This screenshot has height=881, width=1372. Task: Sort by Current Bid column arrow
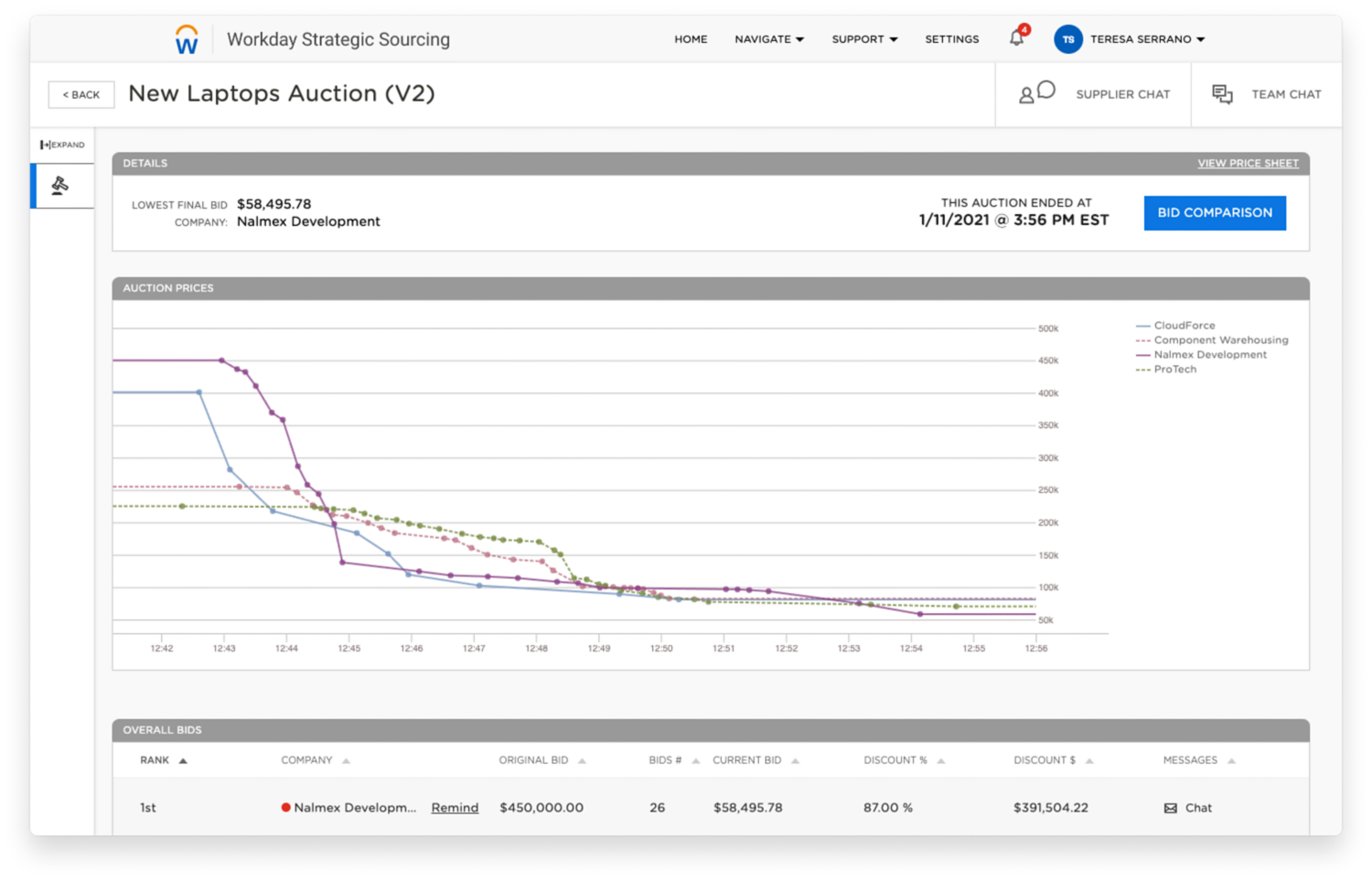(795, 761)
